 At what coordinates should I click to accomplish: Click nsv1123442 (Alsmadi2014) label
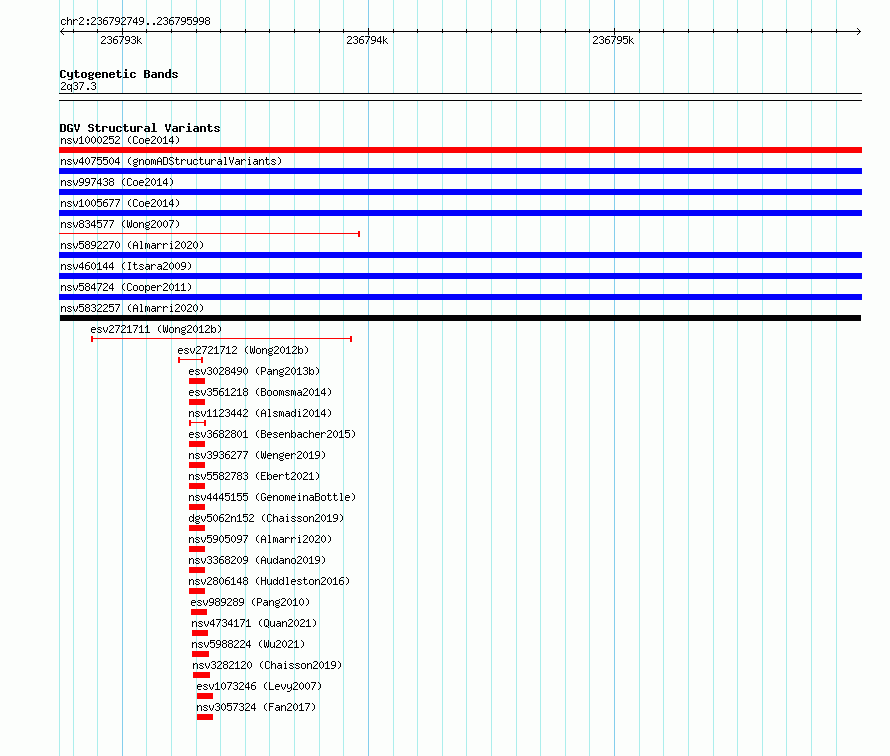pyautogui.click(x=260, y=413)
